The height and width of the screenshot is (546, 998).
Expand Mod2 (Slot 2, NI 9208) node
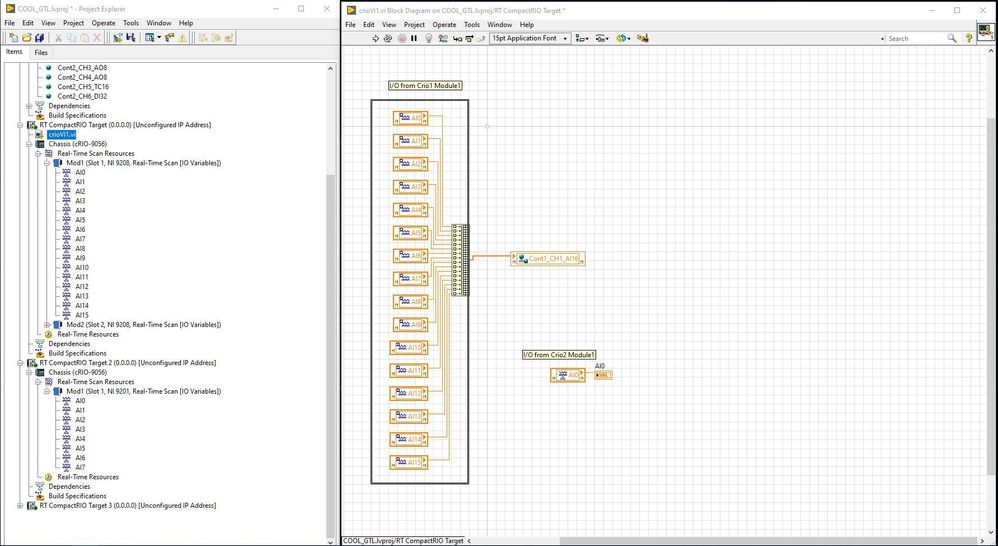pyautogui.click(x=47, y=325)
